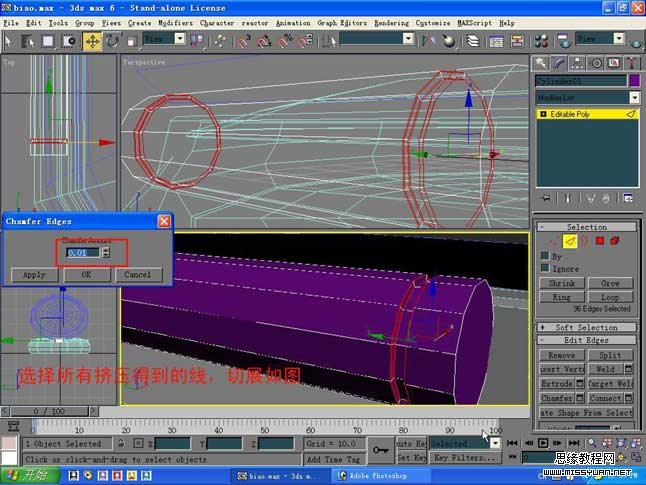Open the Layer Manager icon
Screen dimensions: 646x485
(x=473, y=41)
